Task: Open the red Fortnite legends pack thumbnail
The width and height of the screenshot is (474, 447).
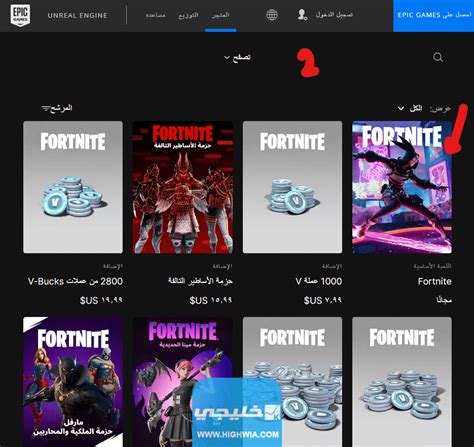Action: (183, 187)
